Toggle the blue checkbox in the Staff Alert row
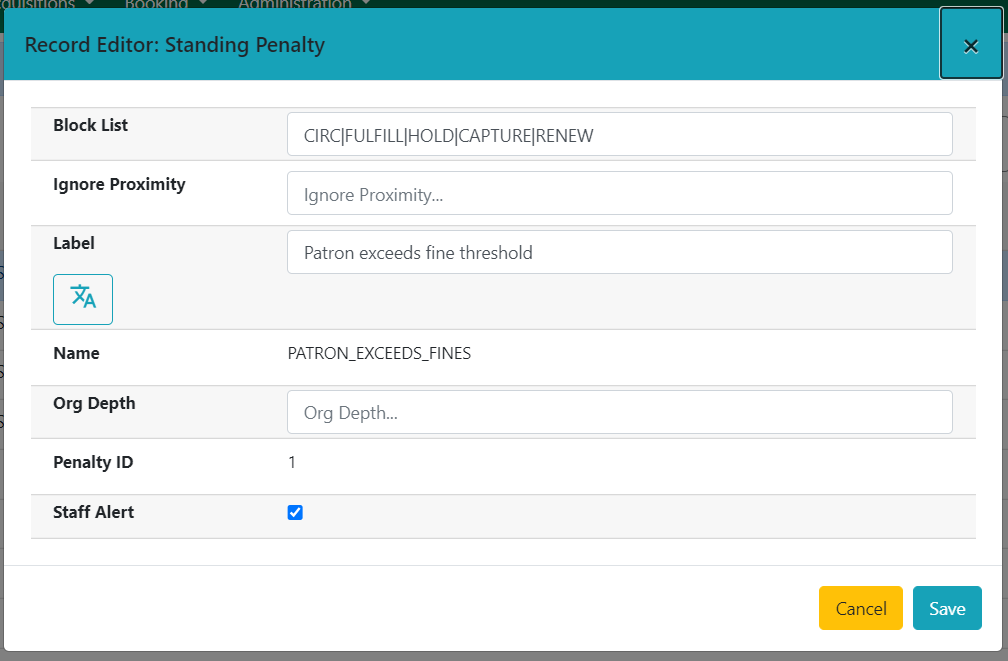 pos(294,512)
